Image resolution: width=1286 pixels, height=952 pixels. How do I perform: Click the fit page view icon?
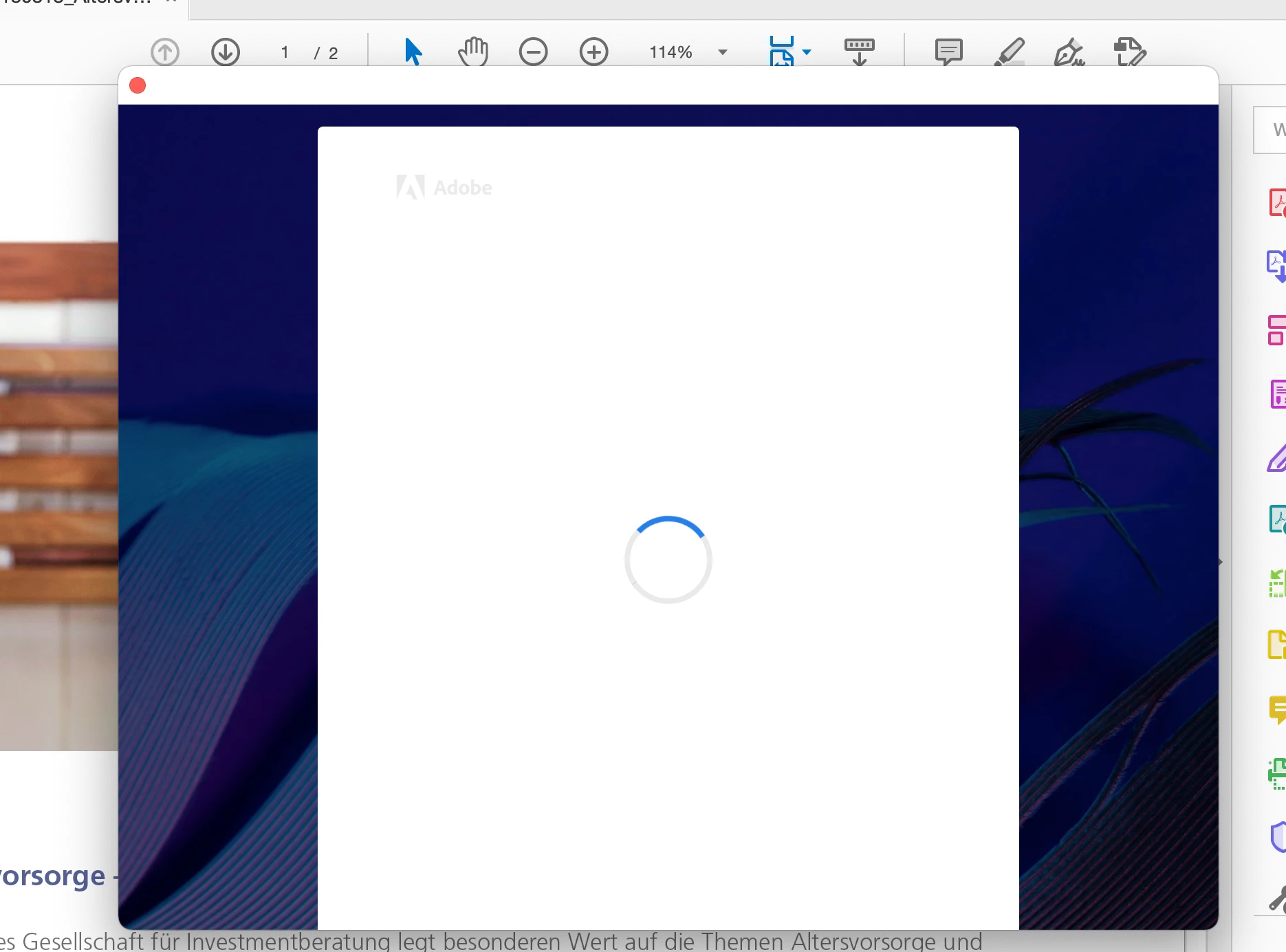[x=782, y=52]
